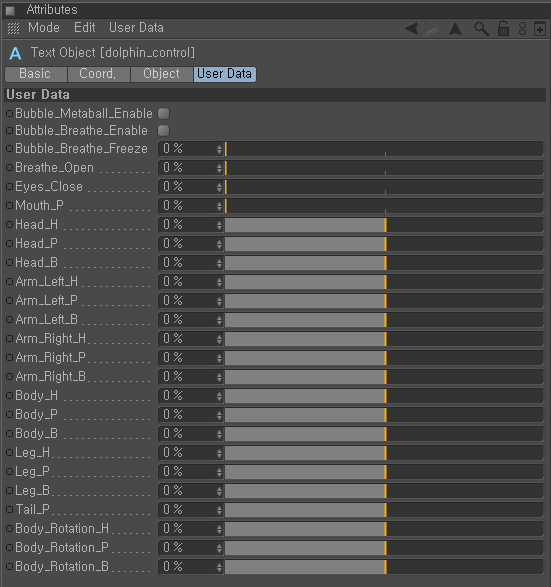Click Eyes_Close value stepper arrows
This screenshot has width=551, height=587.
[219, 187]
